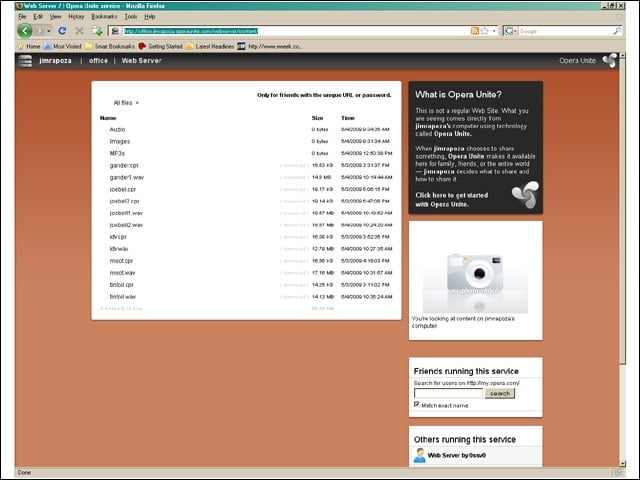Click the Name column header
Viewport: 640px width, 480px height.
pos(108,118)
